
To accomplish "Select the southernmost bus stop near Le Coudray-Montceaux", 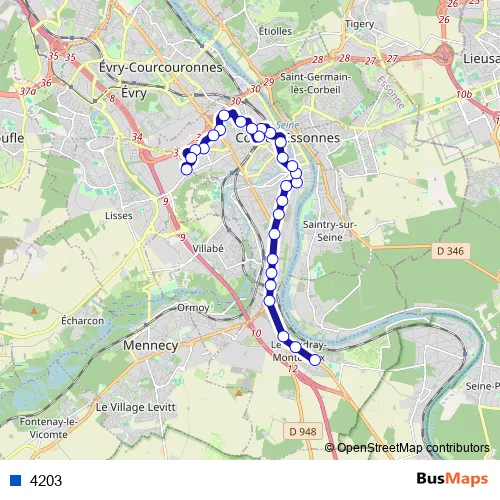I will coord(315,360).
